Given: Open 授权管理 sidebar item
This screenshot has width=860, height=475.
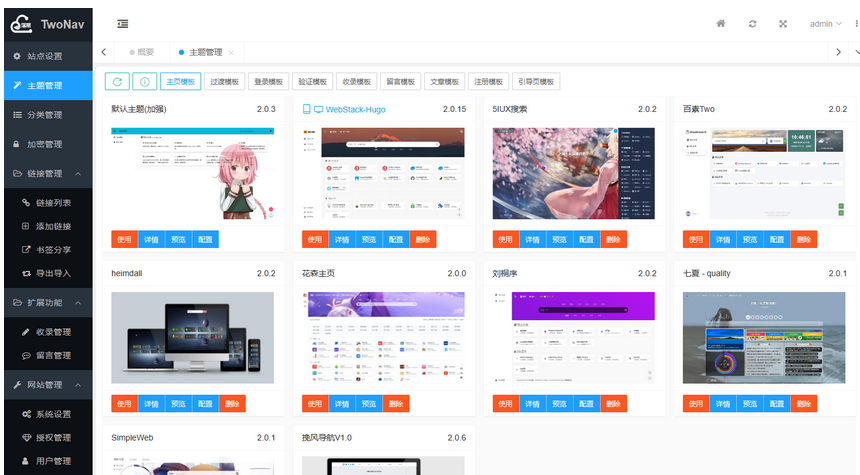Looking at the screenshot, I should pos(48,438).
